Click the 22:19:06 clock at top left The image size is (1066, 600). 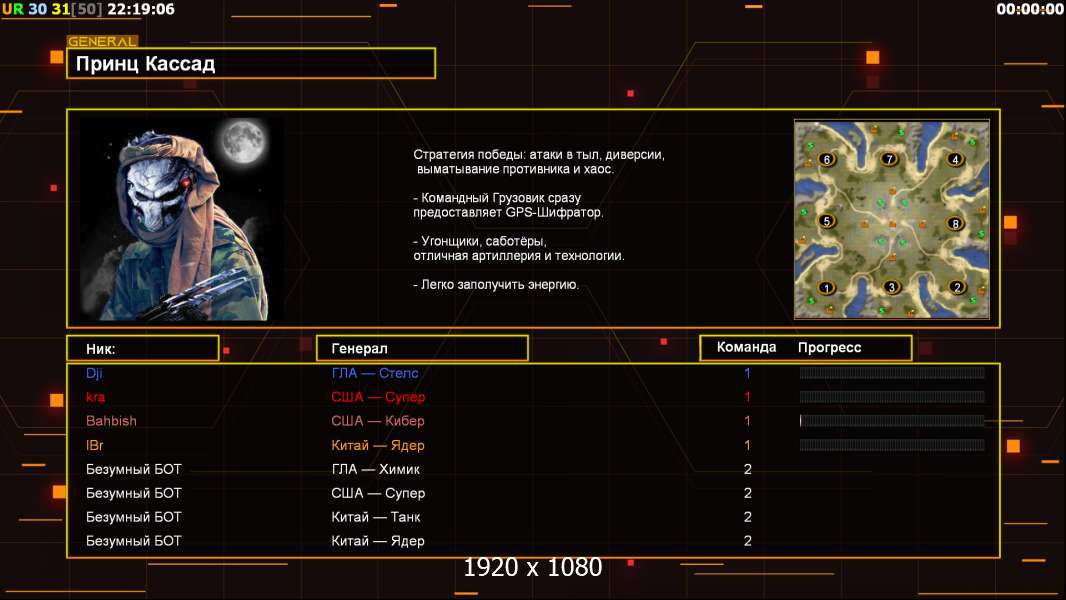click(x=141, y=9)
